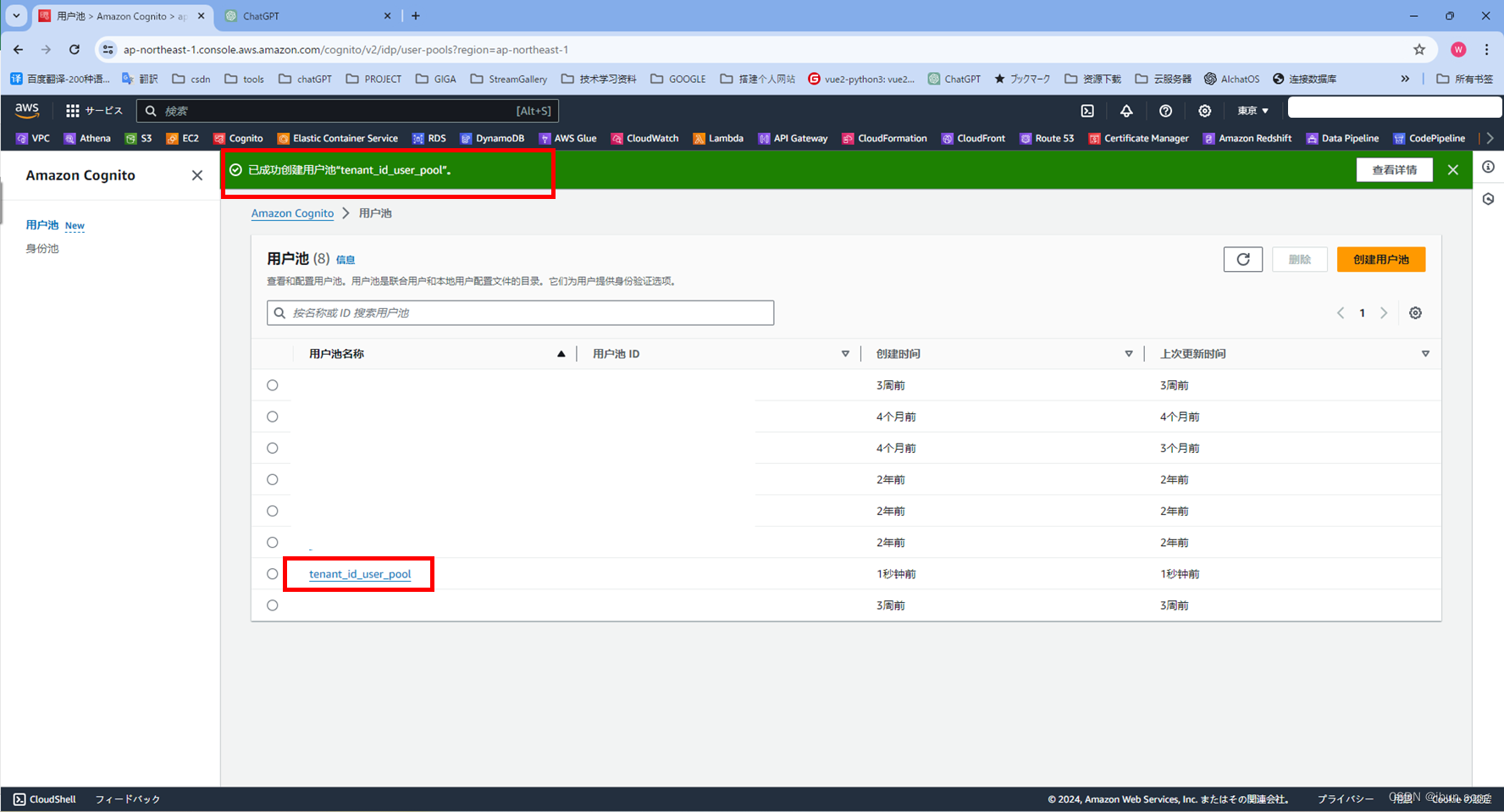Click the 查看详情 button in banner
The width and height of the screenshot is (1504, 812).
(x=1394, y=170)
